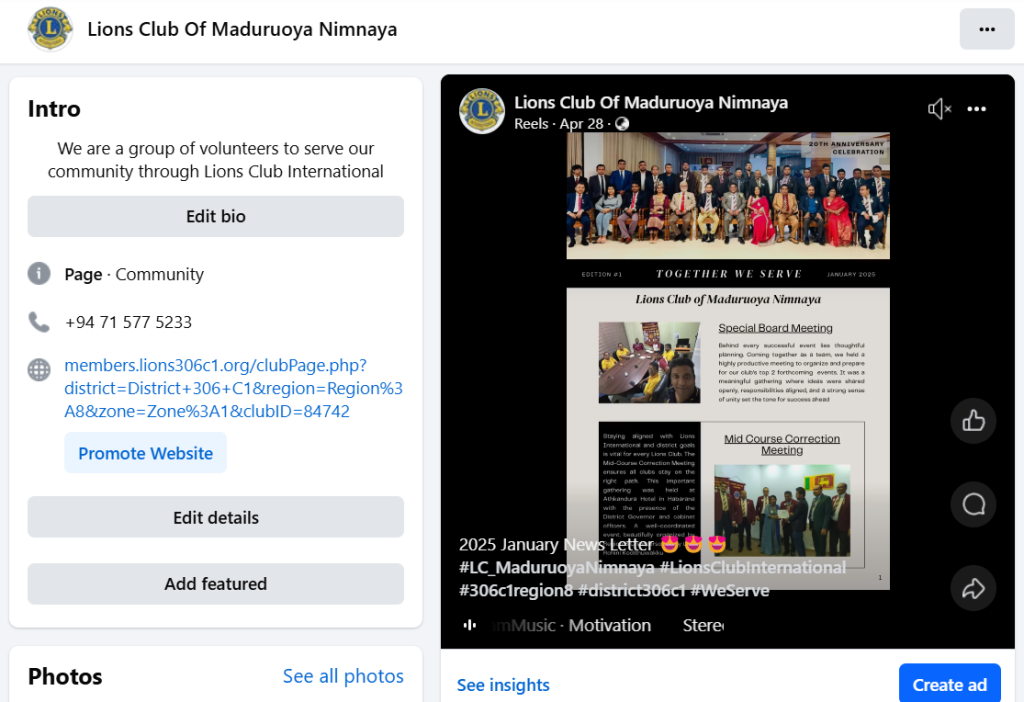Image resolution: width=1024 pixels, height=702 pixels.
Task: Like the reel with thumbs-up icon
Action: (973, 421)
